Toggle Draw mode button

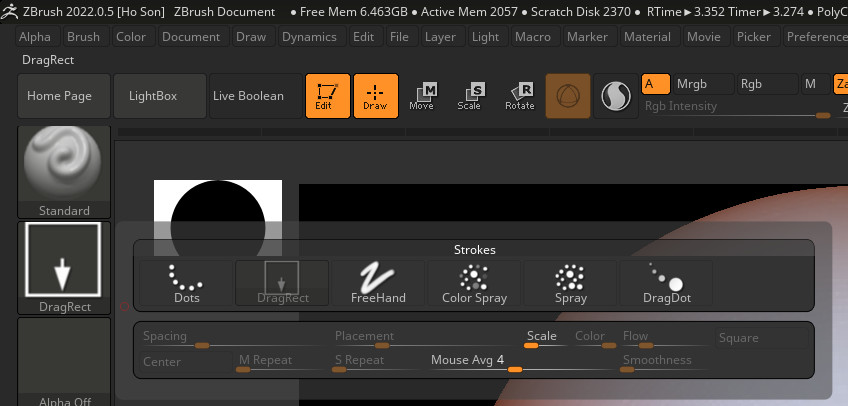376,96
